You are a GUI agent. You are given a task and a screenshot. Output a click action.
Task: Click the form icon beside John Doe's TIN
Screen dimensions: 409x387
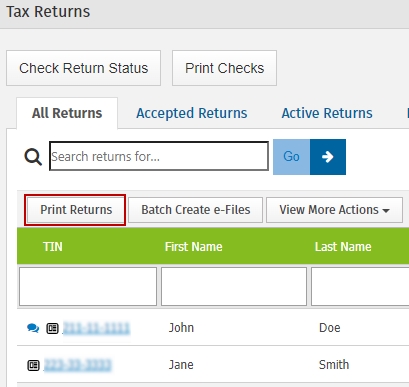tap(52, 328)
